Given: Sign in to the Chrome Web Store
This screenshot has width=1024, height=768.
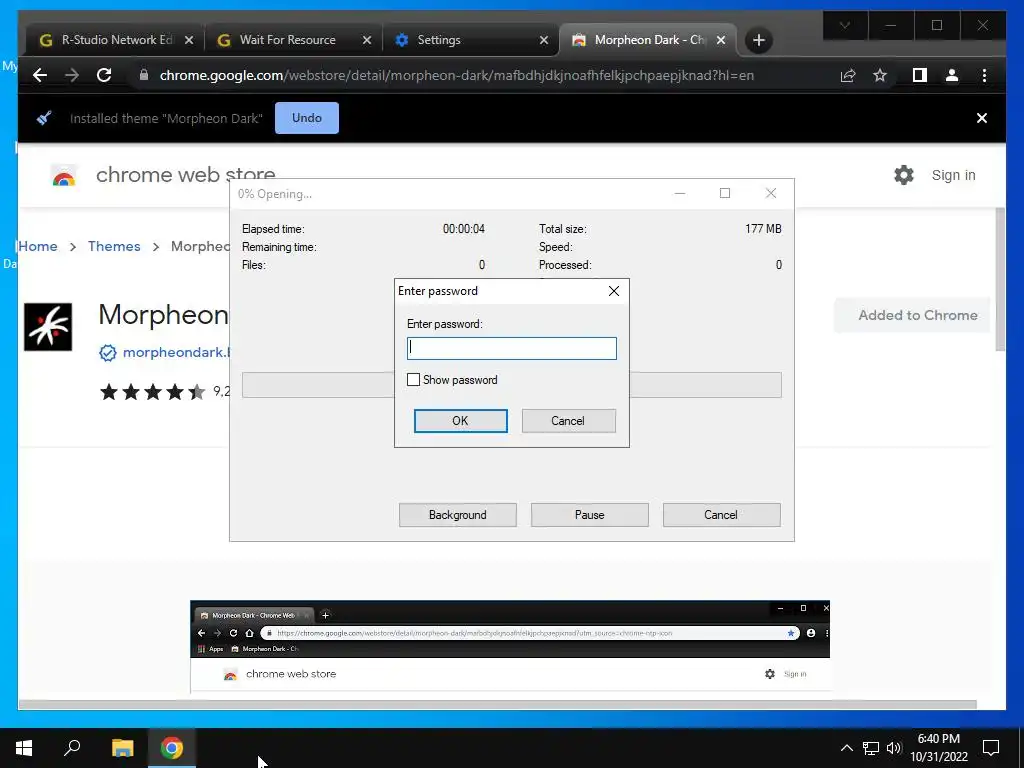Looking at the screenshot, I should [953, 175].
